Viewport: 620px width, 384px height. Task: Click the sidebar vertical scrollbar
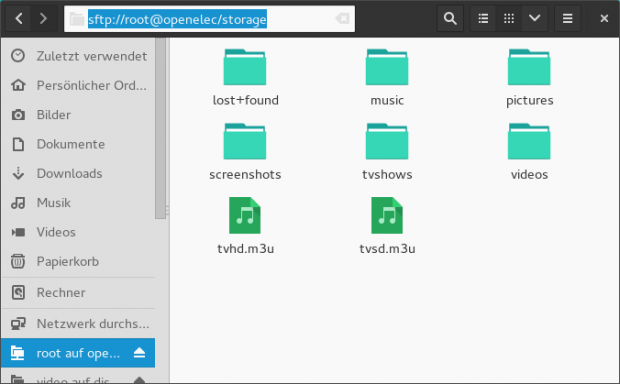click(x=160, y=129)
